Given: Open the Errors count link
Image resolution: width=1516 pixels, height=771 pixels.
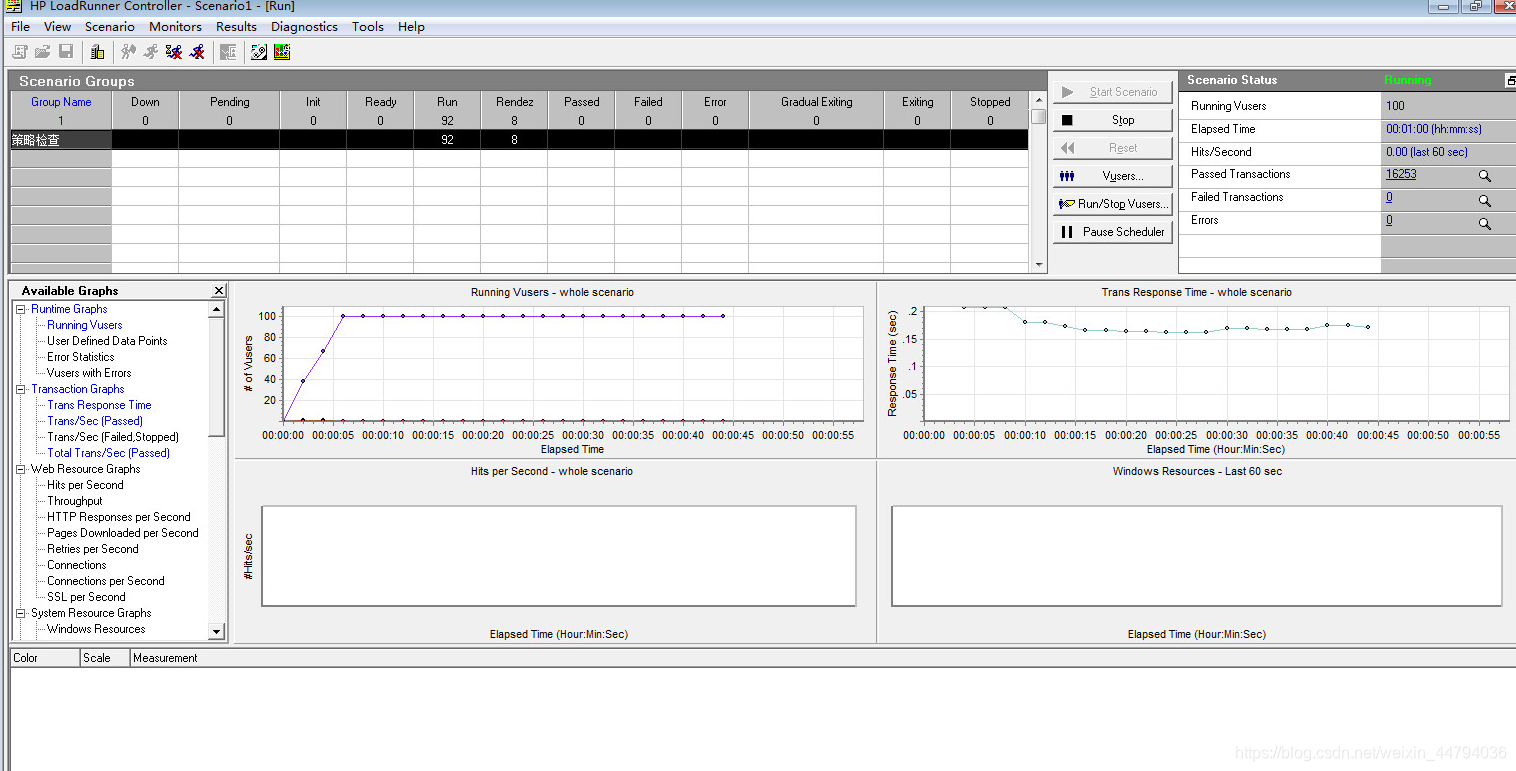Looking at the screenshot, I should [1389, 220].
